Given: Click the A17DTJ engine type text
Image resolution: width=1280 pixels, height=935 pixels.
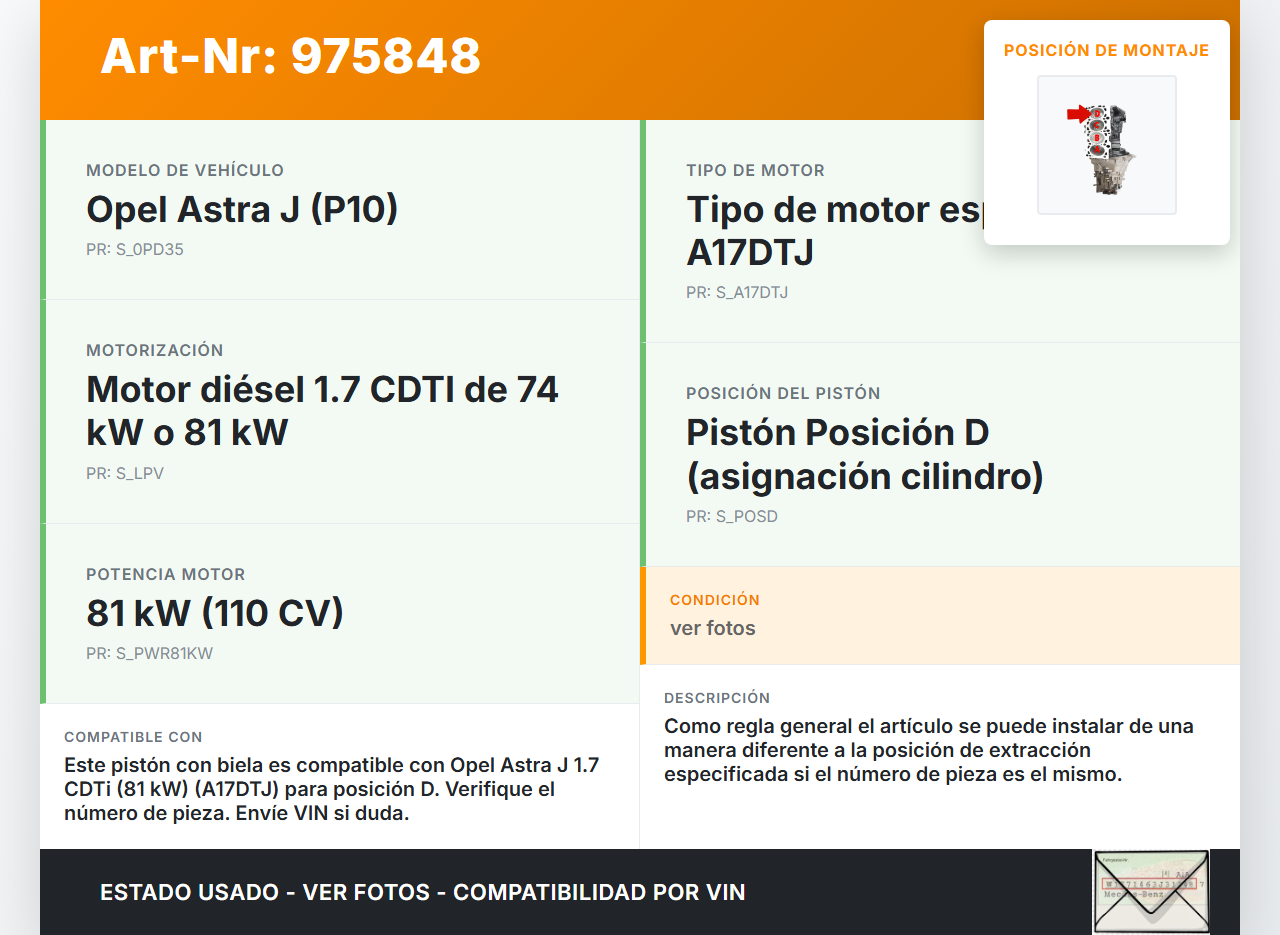Looking at the screenshot, I should click(x=750, y=252).
